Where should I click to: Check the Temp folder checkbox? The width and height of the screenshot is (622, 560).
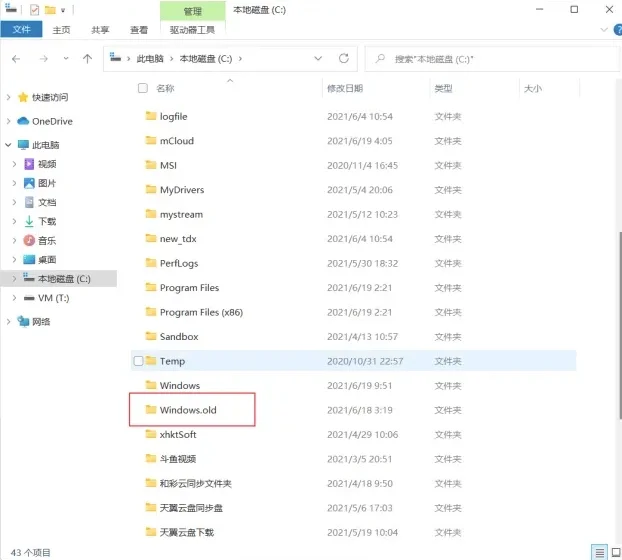point(138,361)
